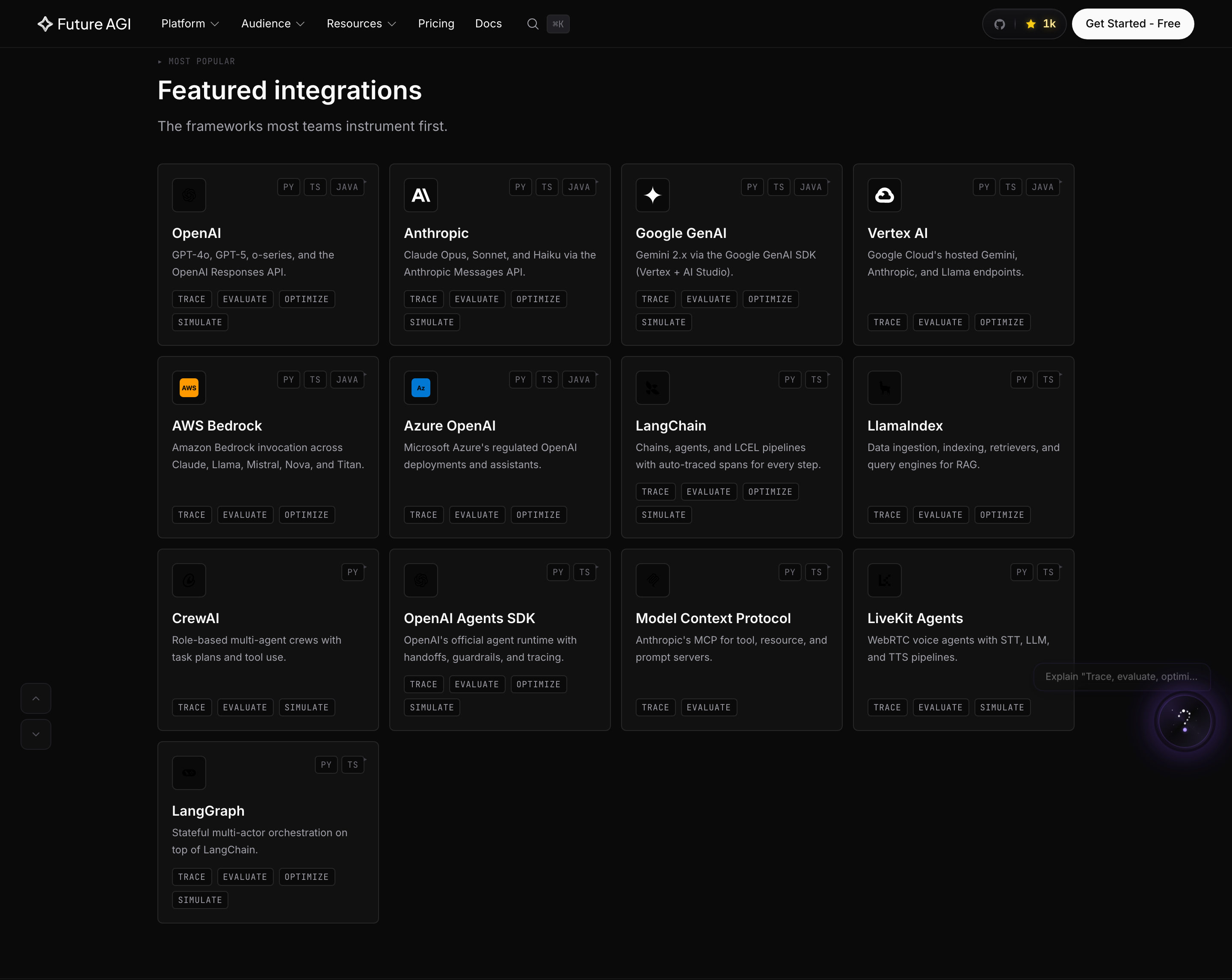Click EVALUATE tag on Model Context Protocol card
Image resolution: width=1232 pixels, height=980 pixels.
pyautogui.click(x=708, y=708)
